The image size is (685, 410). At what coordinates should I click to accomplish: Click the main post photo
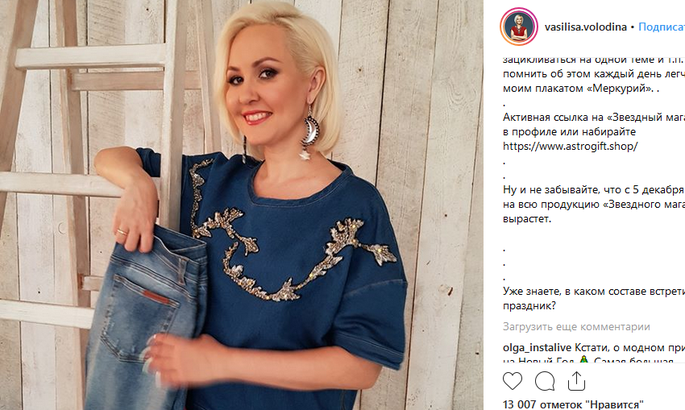coord(242,205)
